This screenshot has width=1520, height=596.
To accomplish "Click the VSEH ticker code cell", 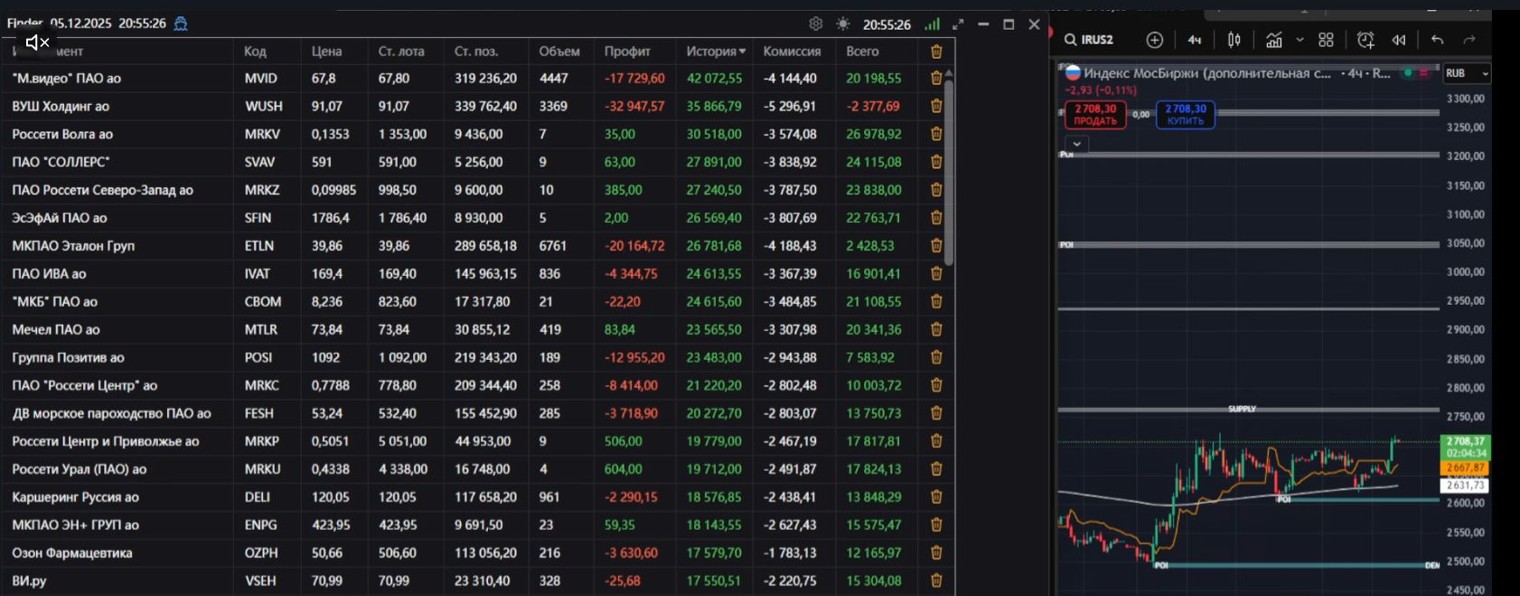I will 260,581.
